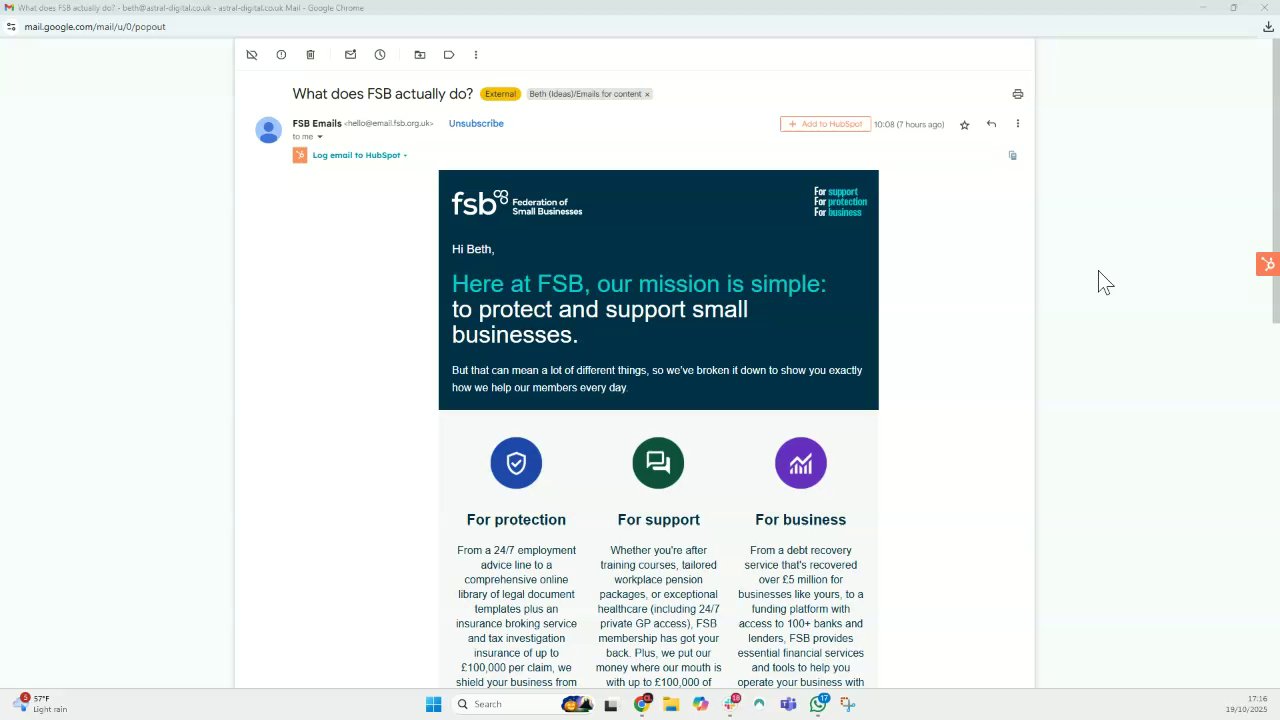
Task: Click the HubSpot sprocket icon beside Log email
Action: 300,155
